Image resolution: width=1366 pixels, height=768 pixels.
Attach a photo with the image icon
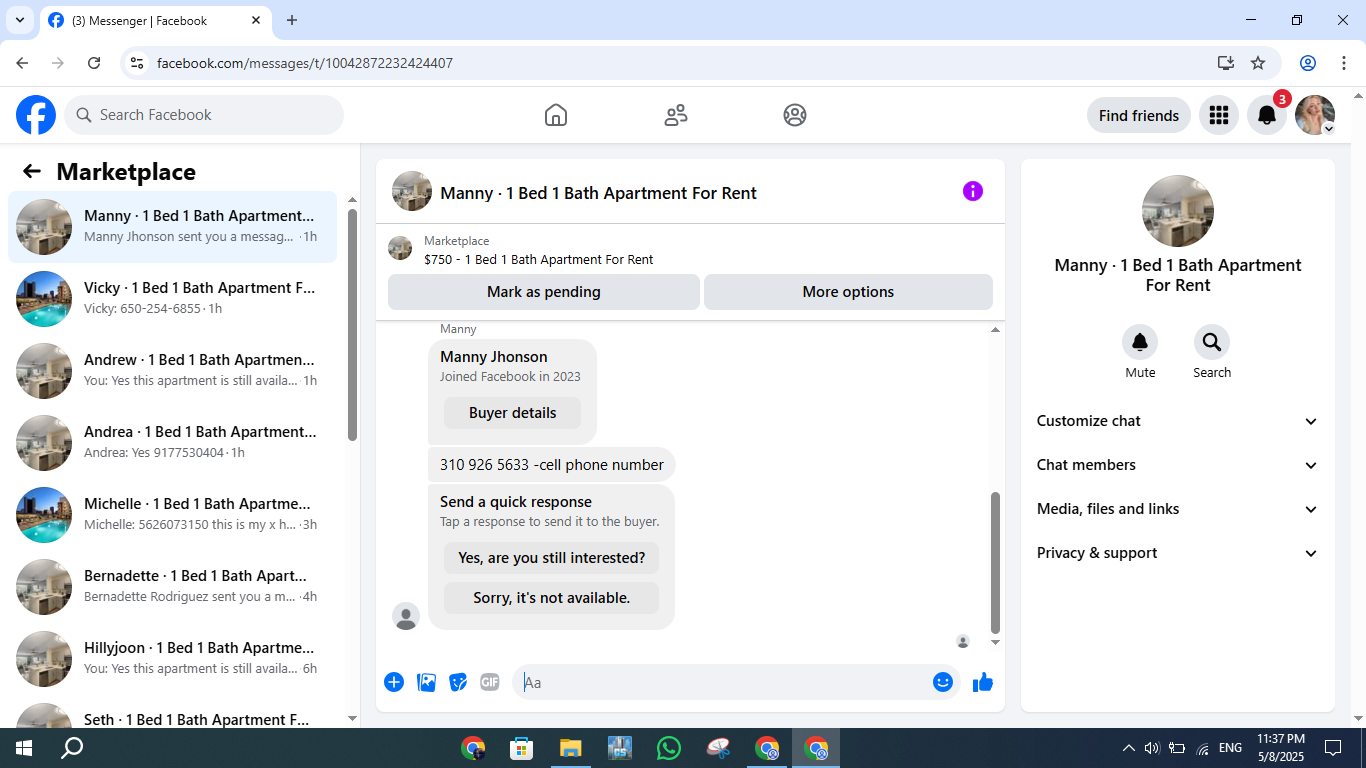coord(427,682)
